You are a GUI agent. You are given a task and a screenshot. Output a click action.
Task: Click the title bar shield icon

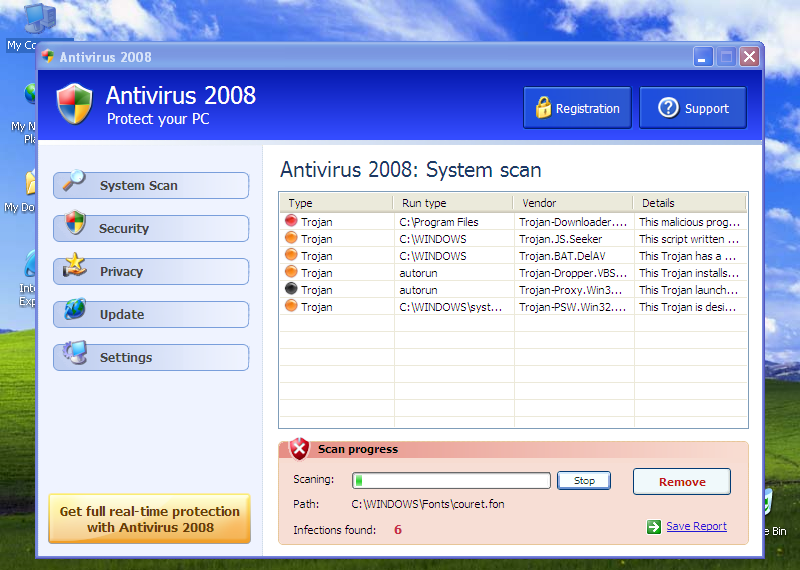coord(48,56)
